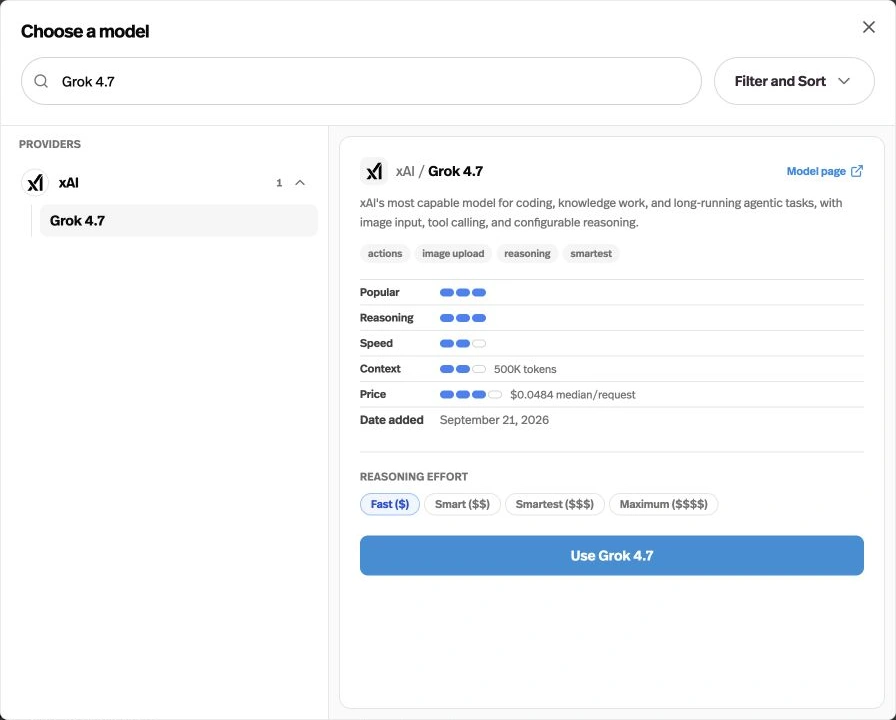The width and height of the screenshot is (896, 720).
Task: Select Grok 4.7 in the provider tree
Action: 178,221
